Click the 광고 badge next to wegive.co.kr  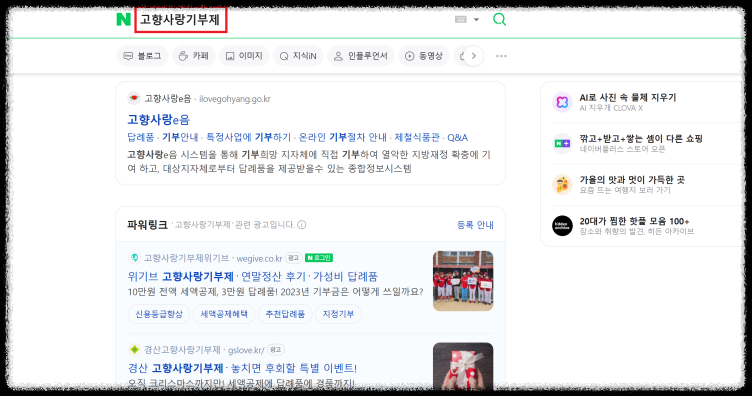tap(294, 258)
